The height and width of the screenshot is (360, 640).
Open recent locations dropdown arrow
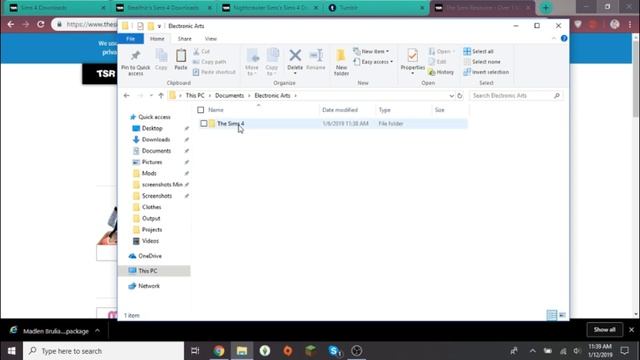[151, 96]
